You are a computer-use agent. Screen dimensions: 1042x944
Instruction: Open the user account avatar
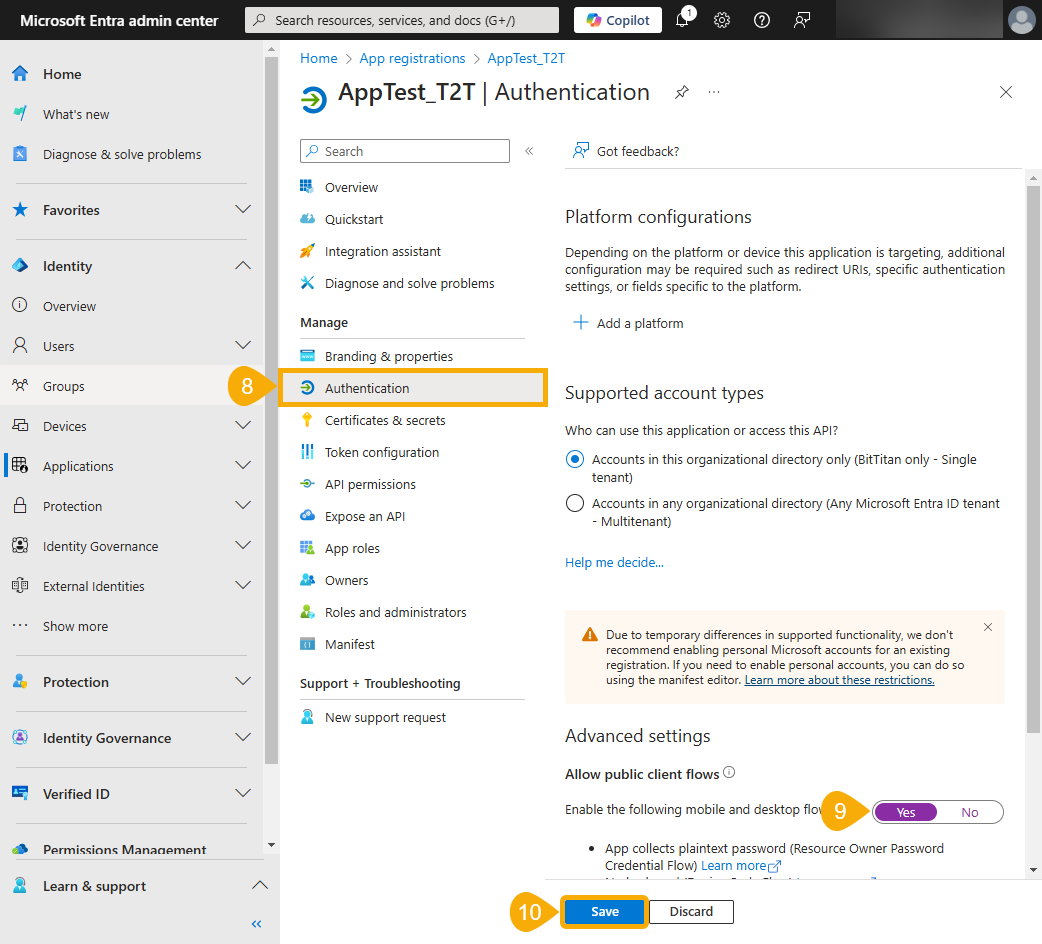pos(1021,20)
